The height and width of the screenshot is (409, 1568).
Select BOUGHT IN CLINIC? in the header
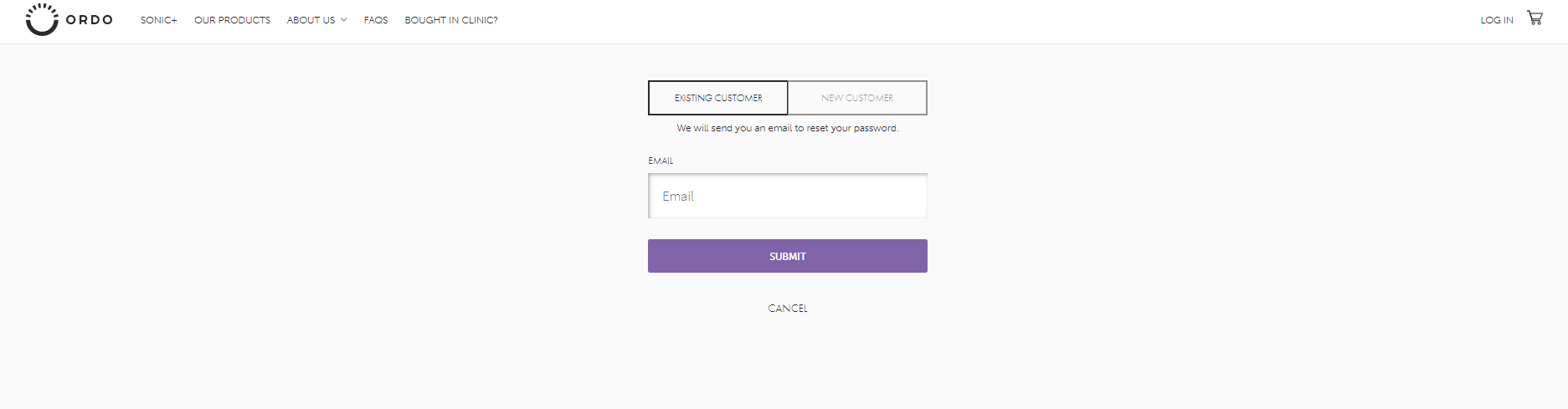point(451,20)
